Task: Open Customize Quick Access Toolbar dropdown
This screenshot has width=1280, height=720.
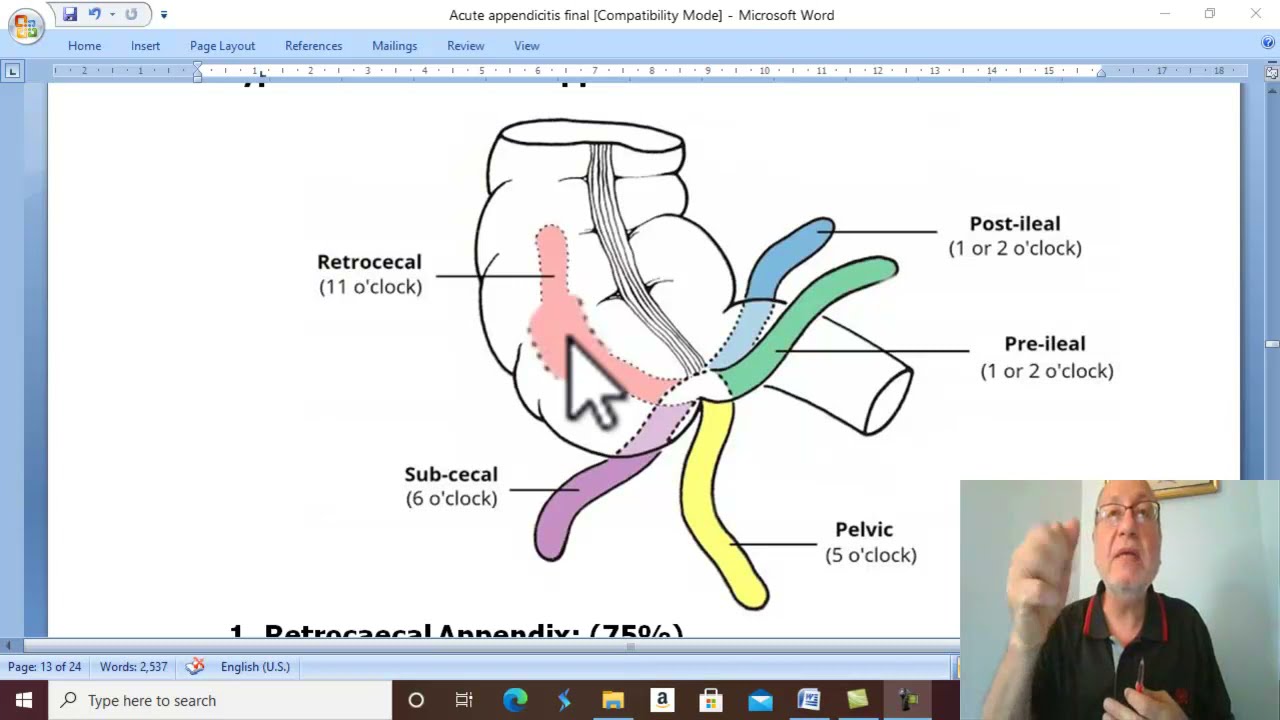Action: (x=164, y=14)
